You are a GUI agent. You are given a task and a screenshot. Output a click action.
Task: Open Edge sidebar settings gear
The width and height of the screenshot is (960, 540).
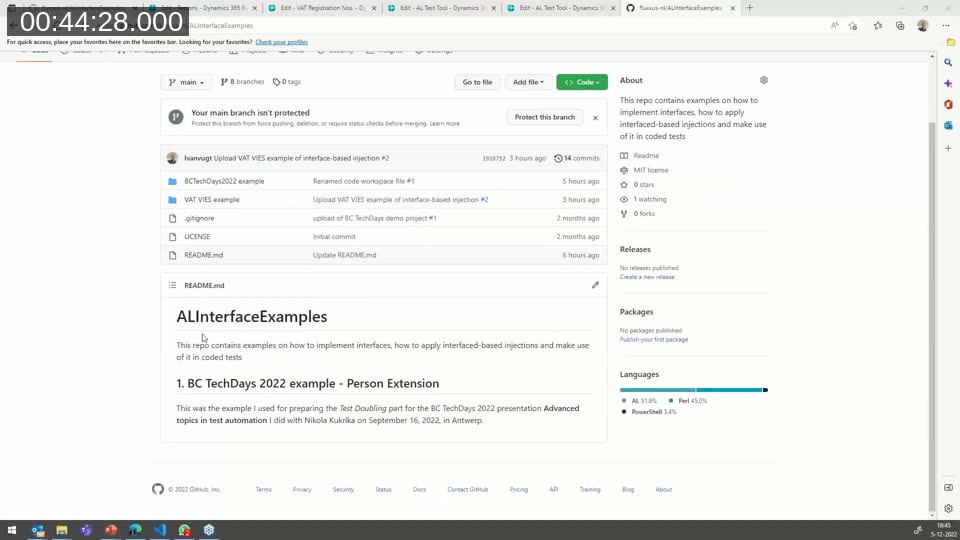pos(948,508)
